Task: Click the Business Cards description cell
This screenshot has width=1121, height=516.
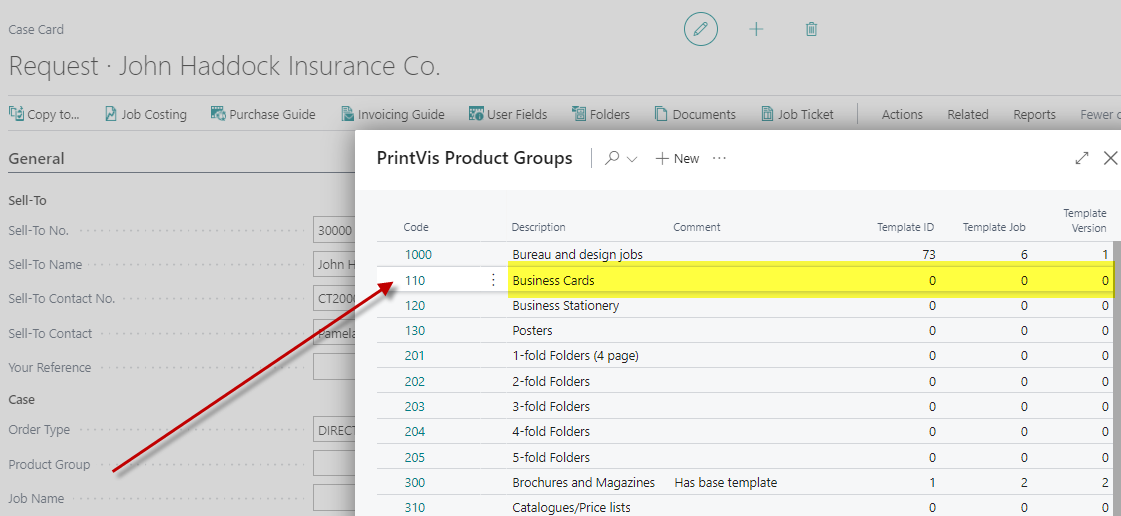Action: point(553,281)
